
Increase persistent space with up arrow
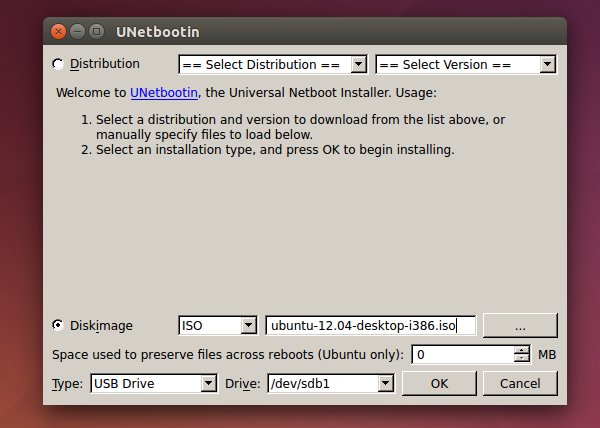(522, 350)
